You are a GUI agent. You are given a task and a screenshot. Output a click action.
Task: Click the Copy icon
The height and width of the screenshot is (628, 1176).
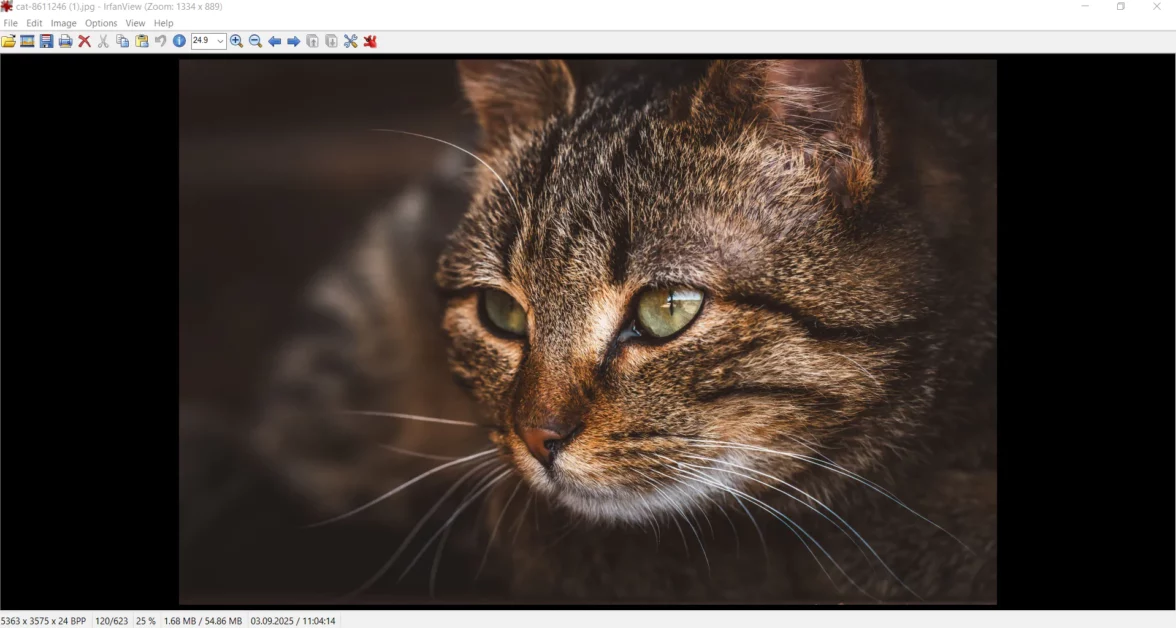pos(123,41)
